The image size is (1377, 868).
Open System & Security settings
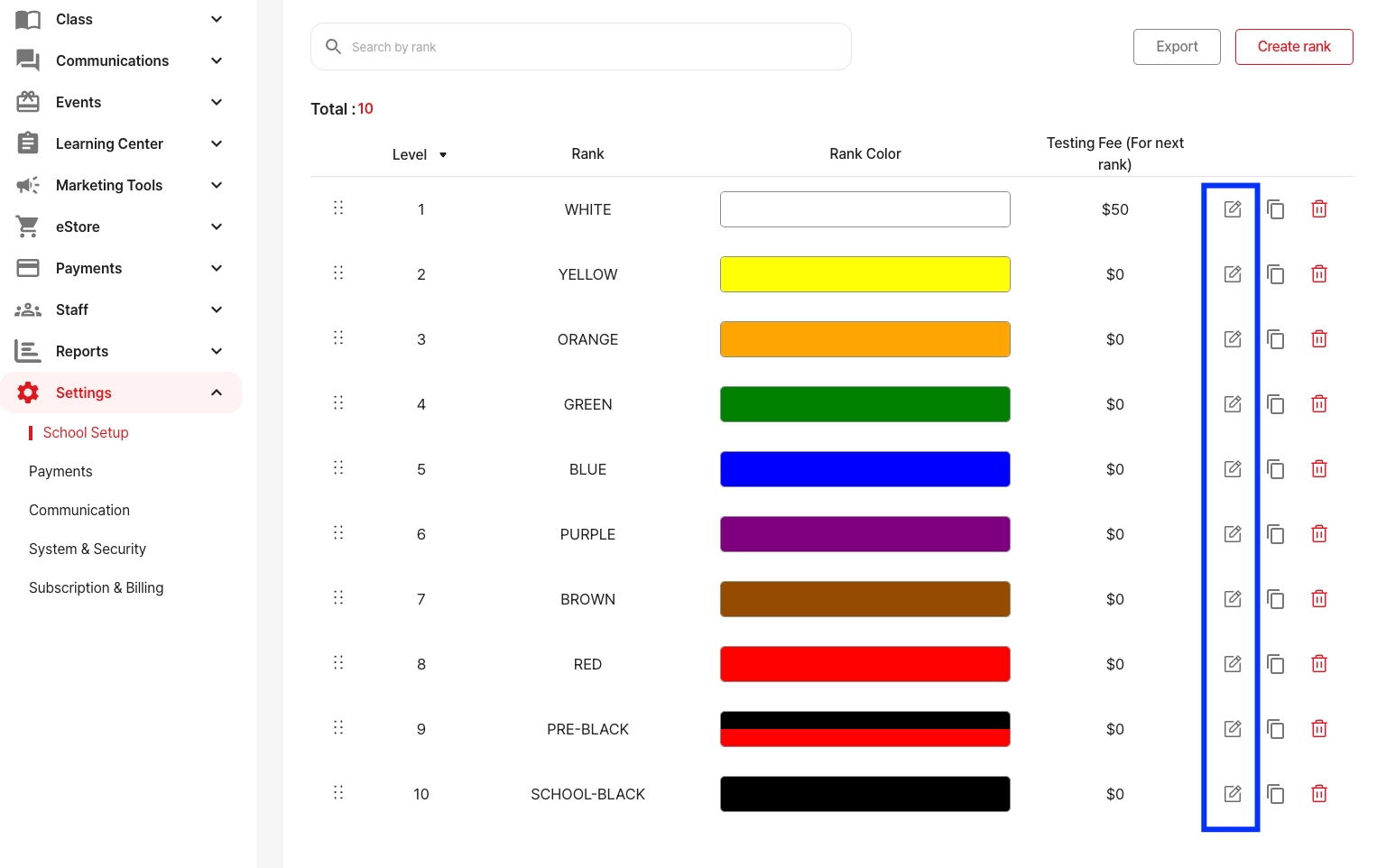pyautogui.click(x=88, y=549)
